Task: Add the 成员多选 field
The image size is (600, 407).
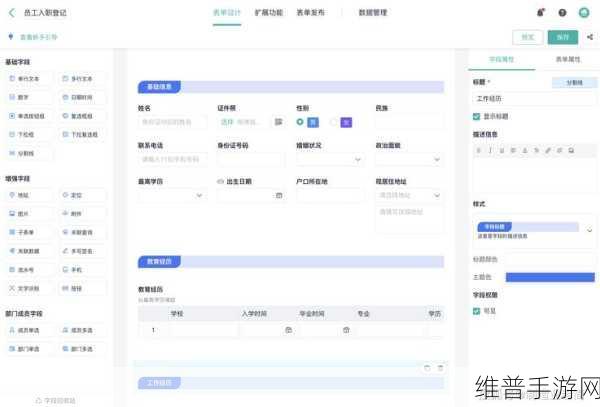Action: pos(82,330)
